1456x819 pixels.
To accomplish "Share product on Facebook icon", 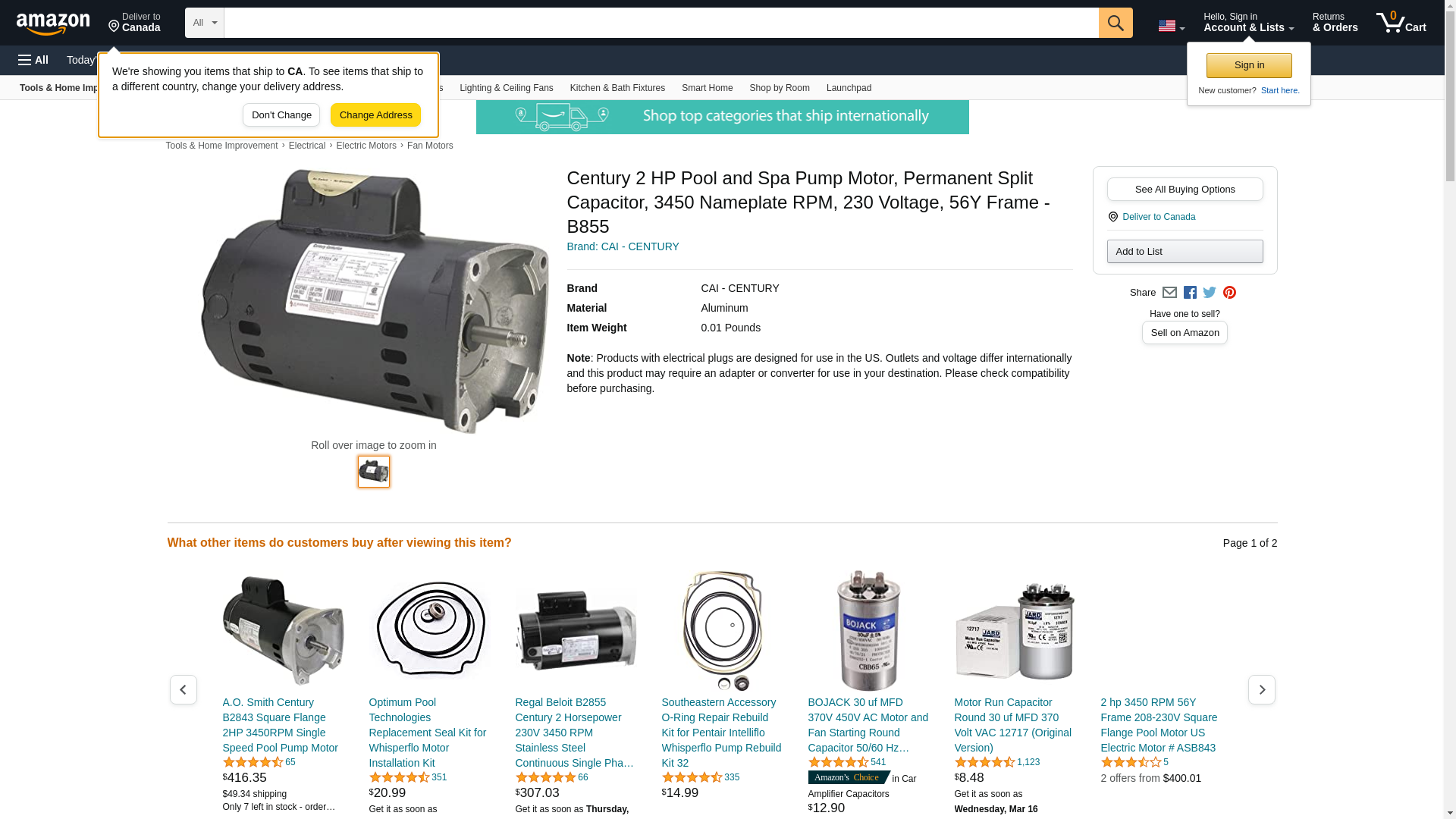I will 1190,293.
